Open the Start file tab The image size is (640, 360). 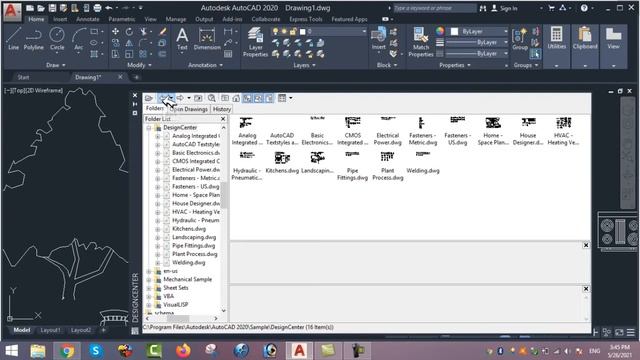[x=23, y=77]
